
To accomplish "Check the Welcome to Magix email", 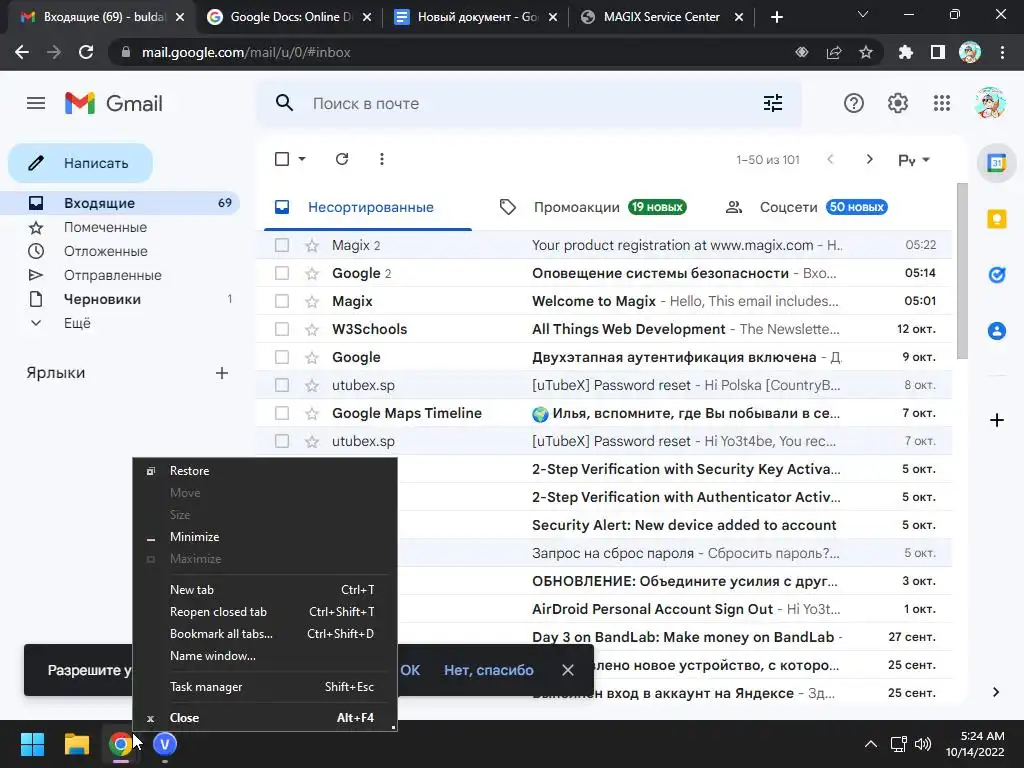I will point(282,301).
